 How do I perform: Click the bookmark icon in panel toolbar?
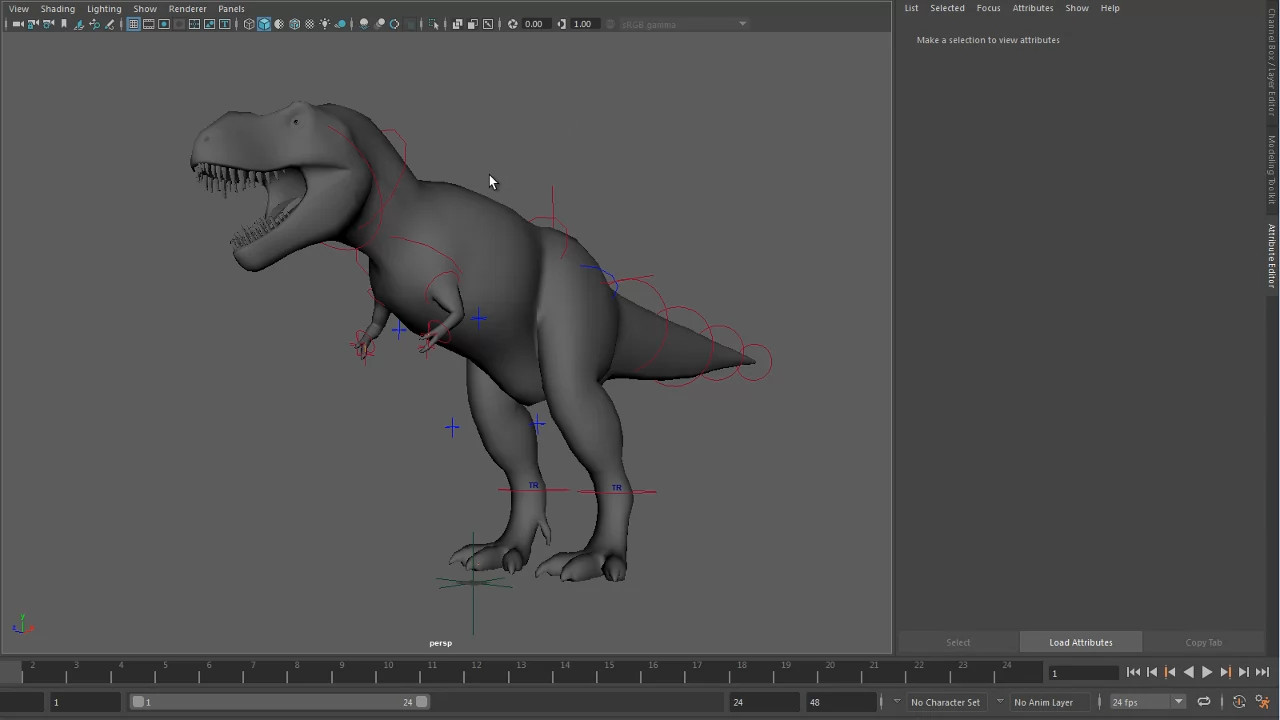(x=64, y=24)
